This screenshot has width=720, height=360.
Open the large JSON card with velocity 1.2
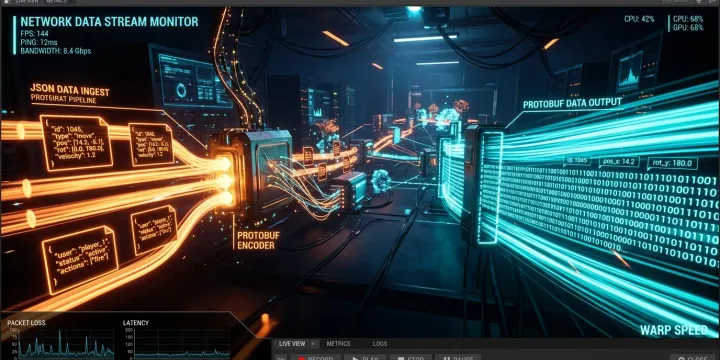76,143
